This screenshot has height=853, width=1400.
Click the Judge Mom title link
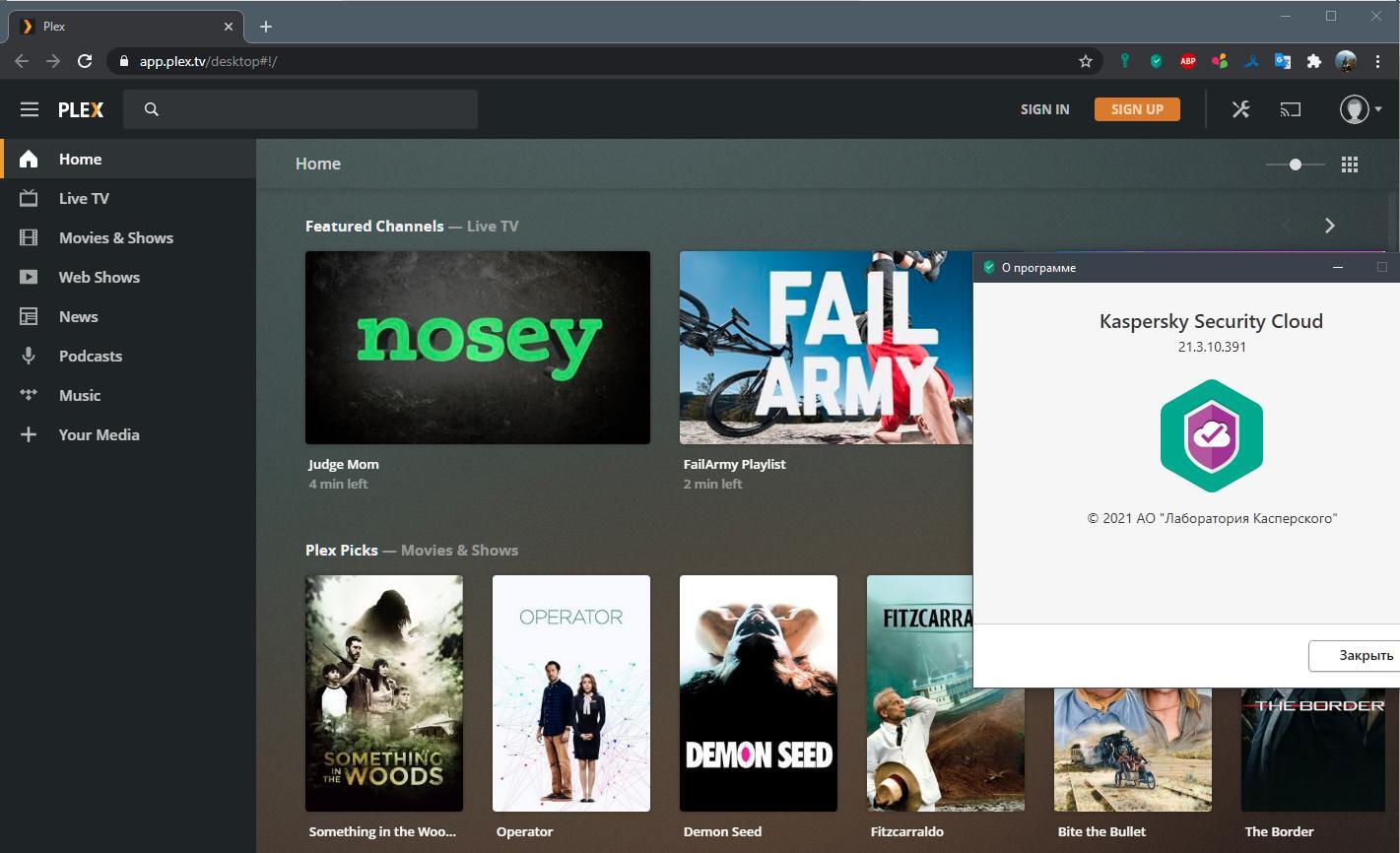click(343, 464)
